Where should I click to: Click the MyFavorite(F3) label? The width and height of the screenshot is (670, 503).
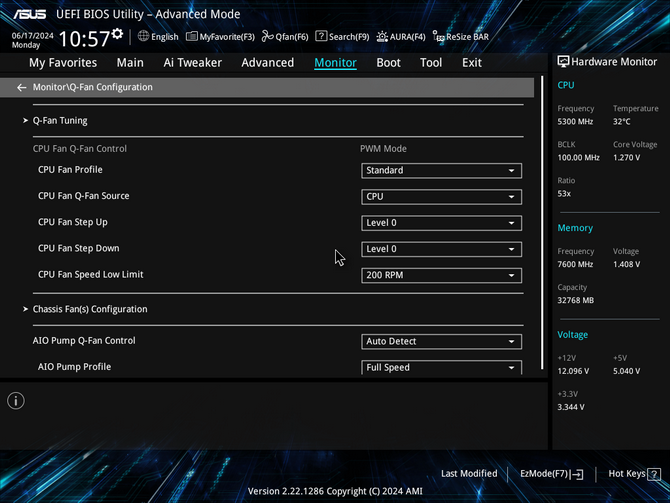pyautogui.click(x=227, y=37)
